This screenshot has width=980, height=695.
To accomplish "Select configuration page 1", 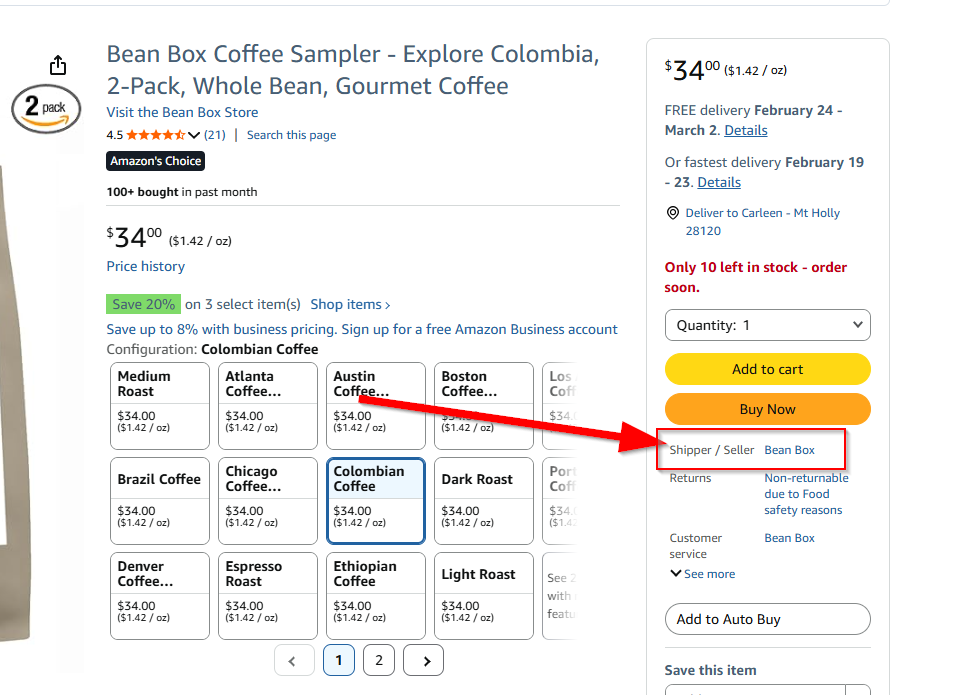I will click(x=339, y=660).
